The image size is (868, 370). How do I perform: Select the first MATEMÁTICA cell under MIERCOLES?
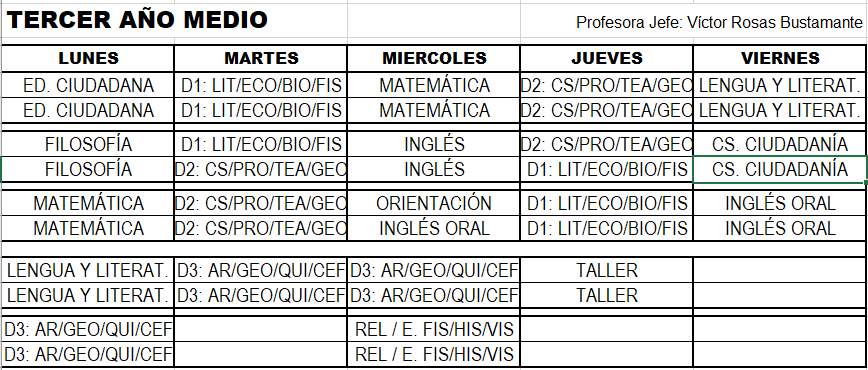coord(433,85)
